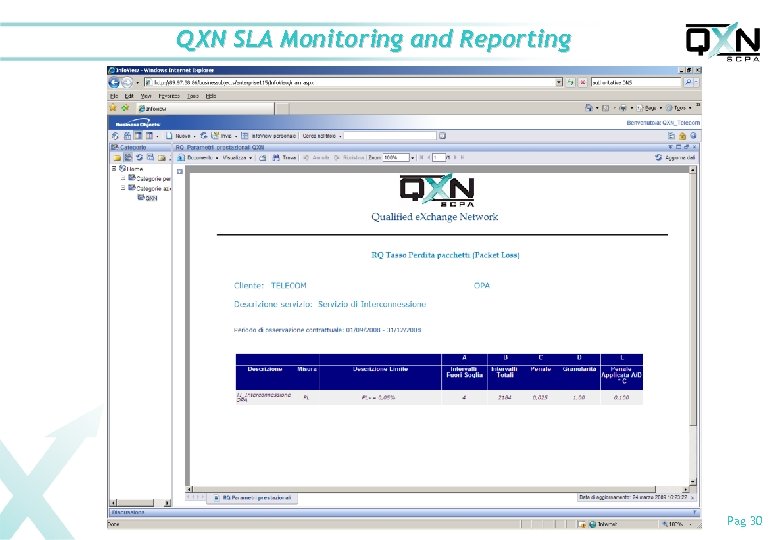Open the Documento dropdown menu

click(x=217, y=158)
